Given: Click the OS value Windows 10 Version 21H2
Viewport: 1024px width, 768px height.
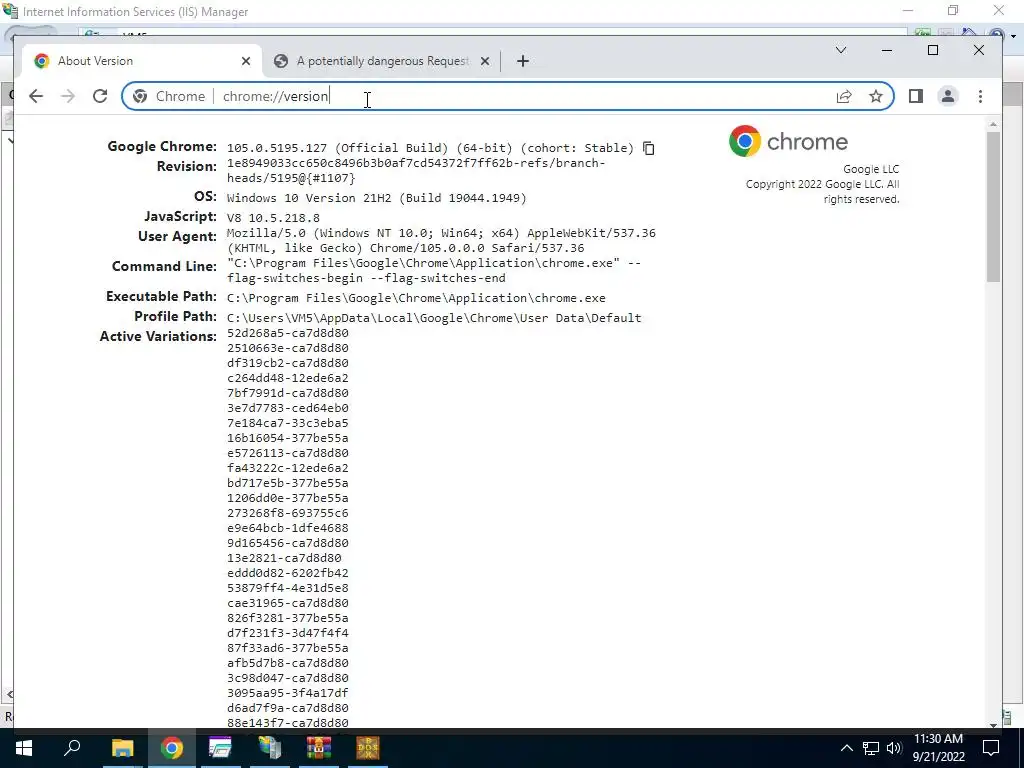Looking at the screenshot, I should pyautogui.click(x=376, y=198).
